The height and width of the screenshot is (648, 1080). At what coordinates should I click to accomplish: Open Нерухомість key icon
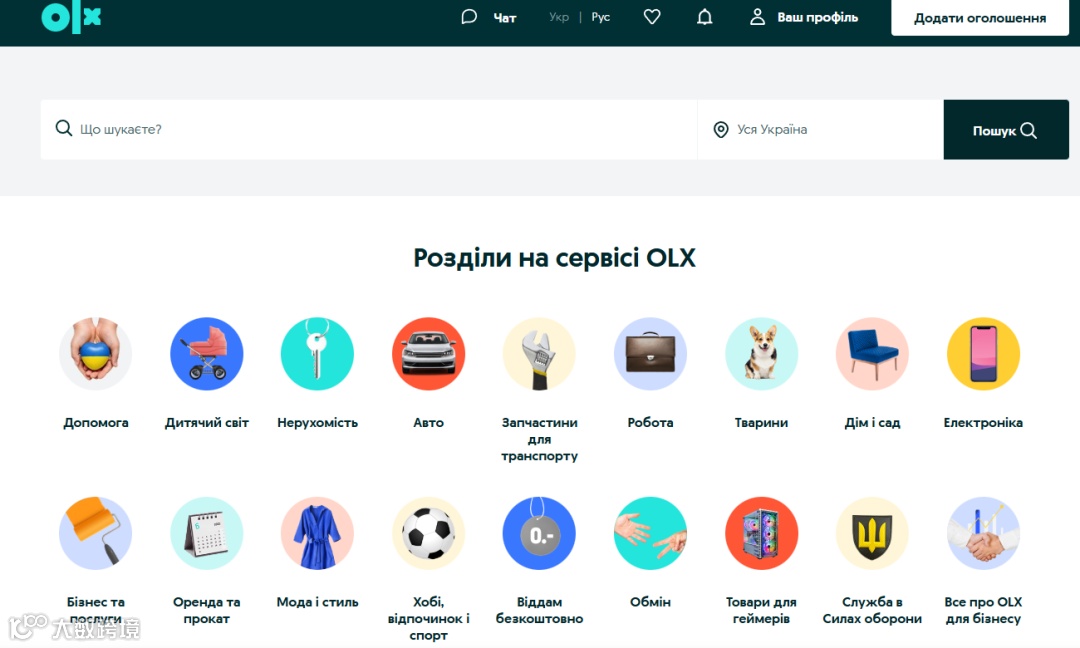pos(318,354)
